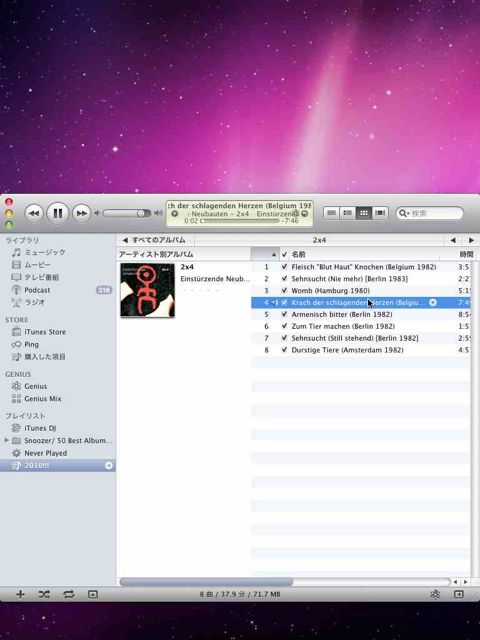Screen dimensions: 480x640
Task: Switch to Cover Flow view icon
Action: (380, 213)
